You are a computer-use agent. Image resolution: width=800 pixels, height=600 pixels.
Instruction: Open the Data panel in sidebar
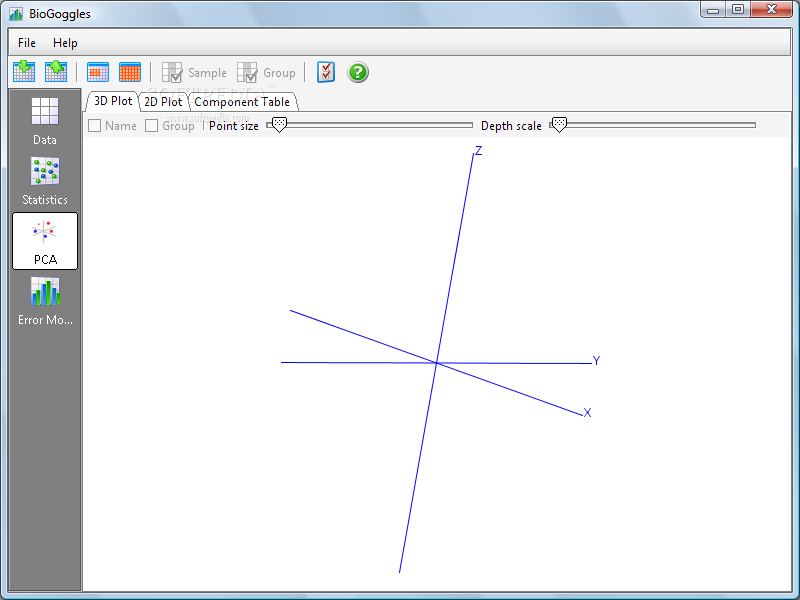[x=45, y=121]
